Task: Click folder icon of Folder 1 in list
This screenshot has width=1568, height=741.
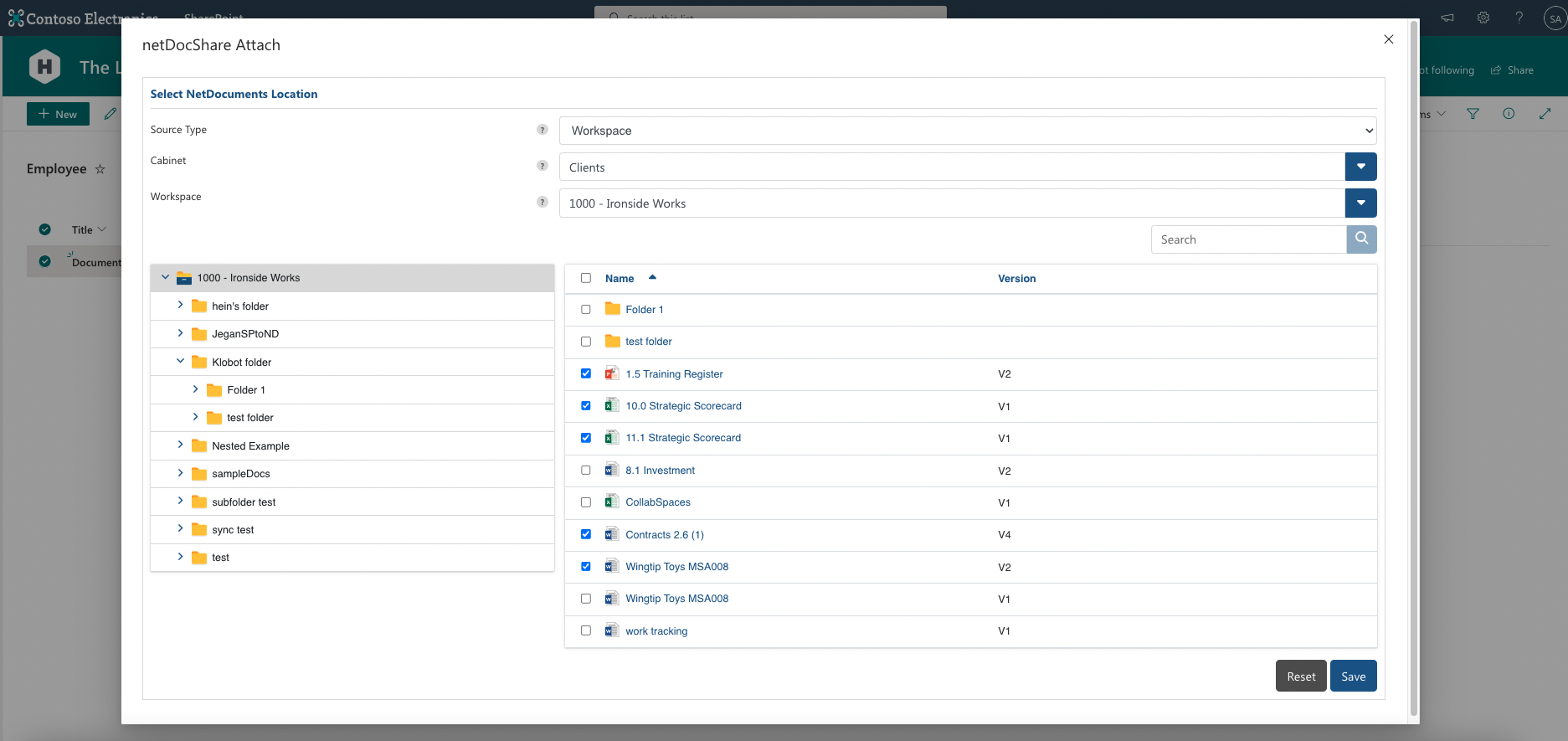Action: coord(613,309)
